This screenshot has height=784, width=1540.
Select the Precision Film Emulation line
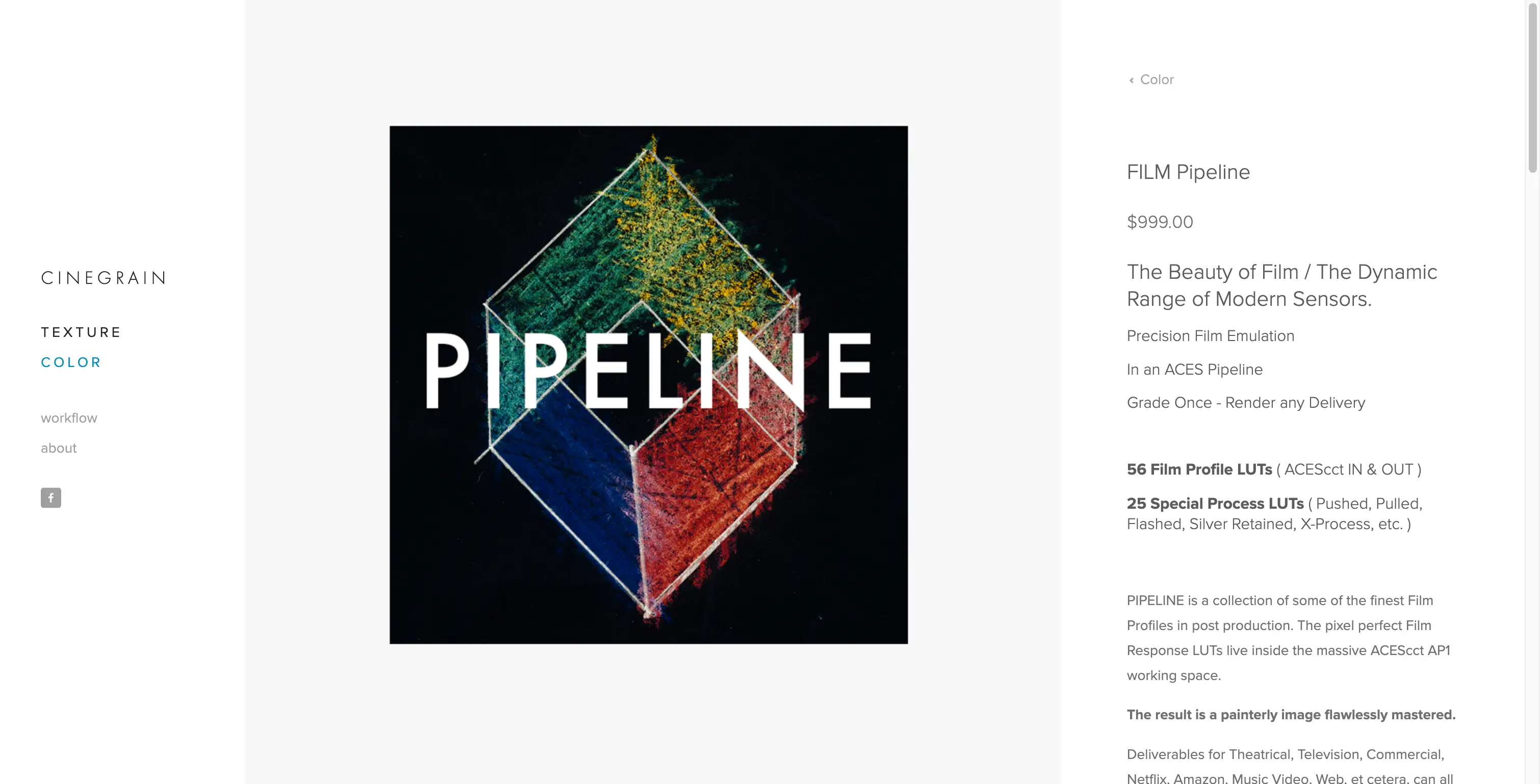(1210, 336)
